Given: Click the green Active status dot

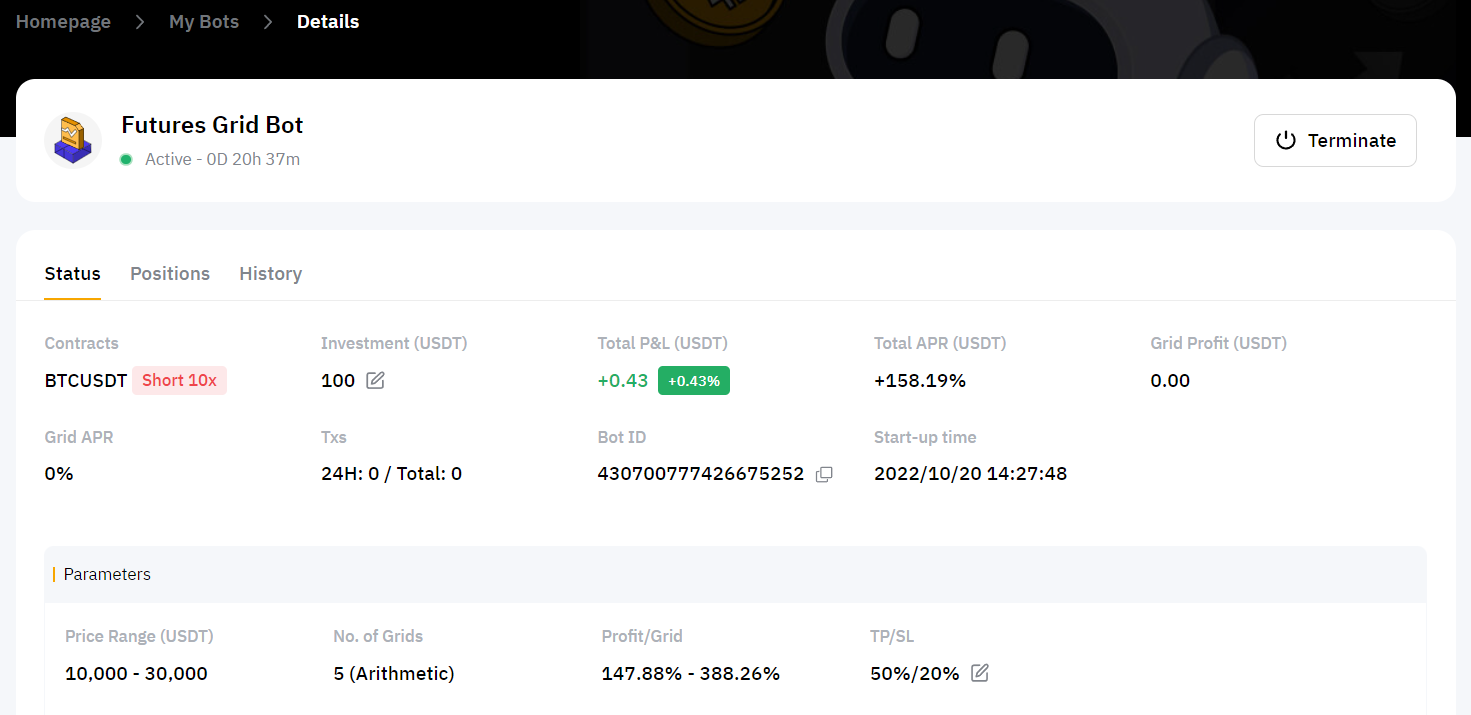Looking at the screenshot, I should point(126,159).
